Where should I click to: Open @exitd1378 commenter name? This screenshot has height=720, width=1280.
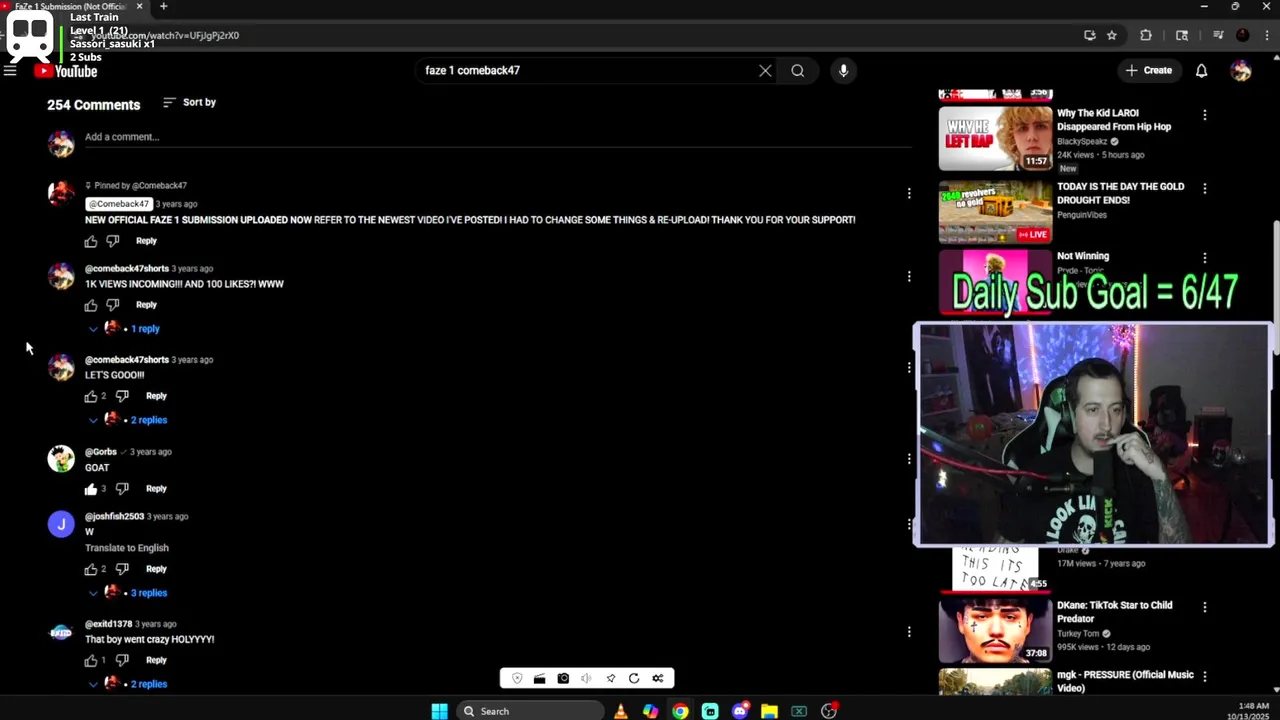point(108,624)
